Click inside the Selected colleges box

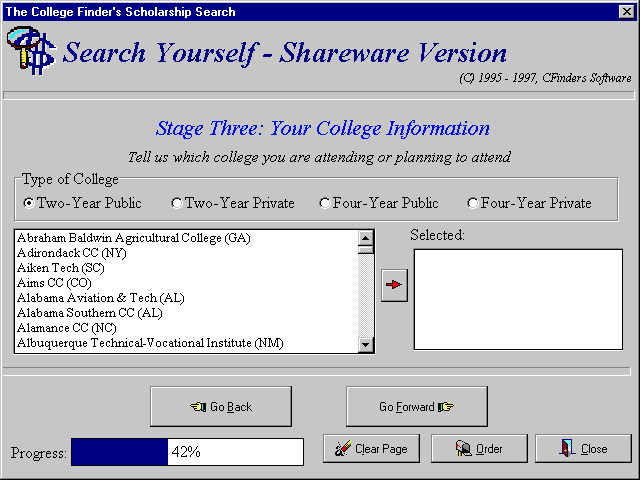[517, 299]
